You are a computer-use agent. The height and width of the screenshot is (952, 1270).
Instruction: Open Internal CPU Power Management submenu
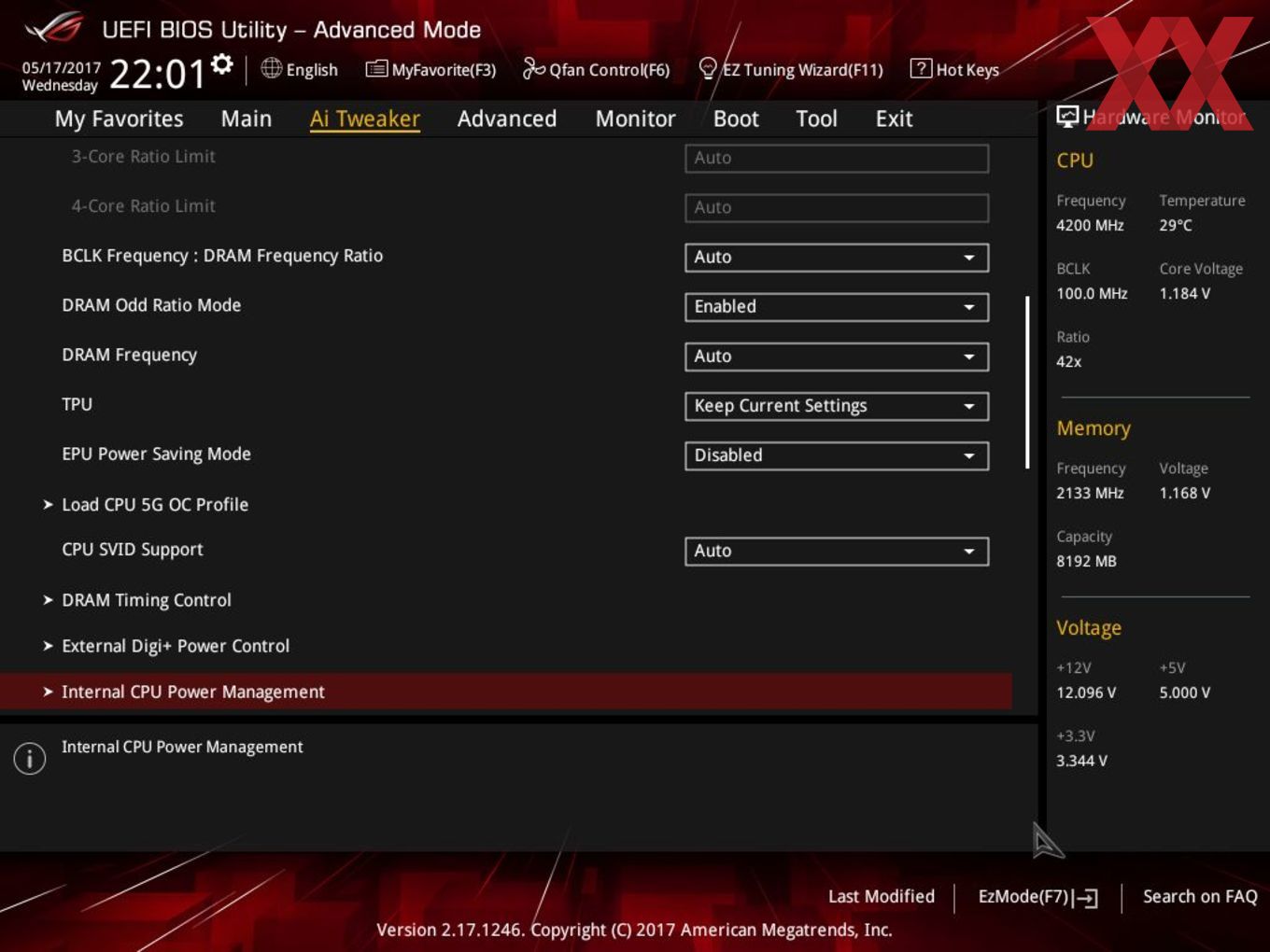[506, 692]
